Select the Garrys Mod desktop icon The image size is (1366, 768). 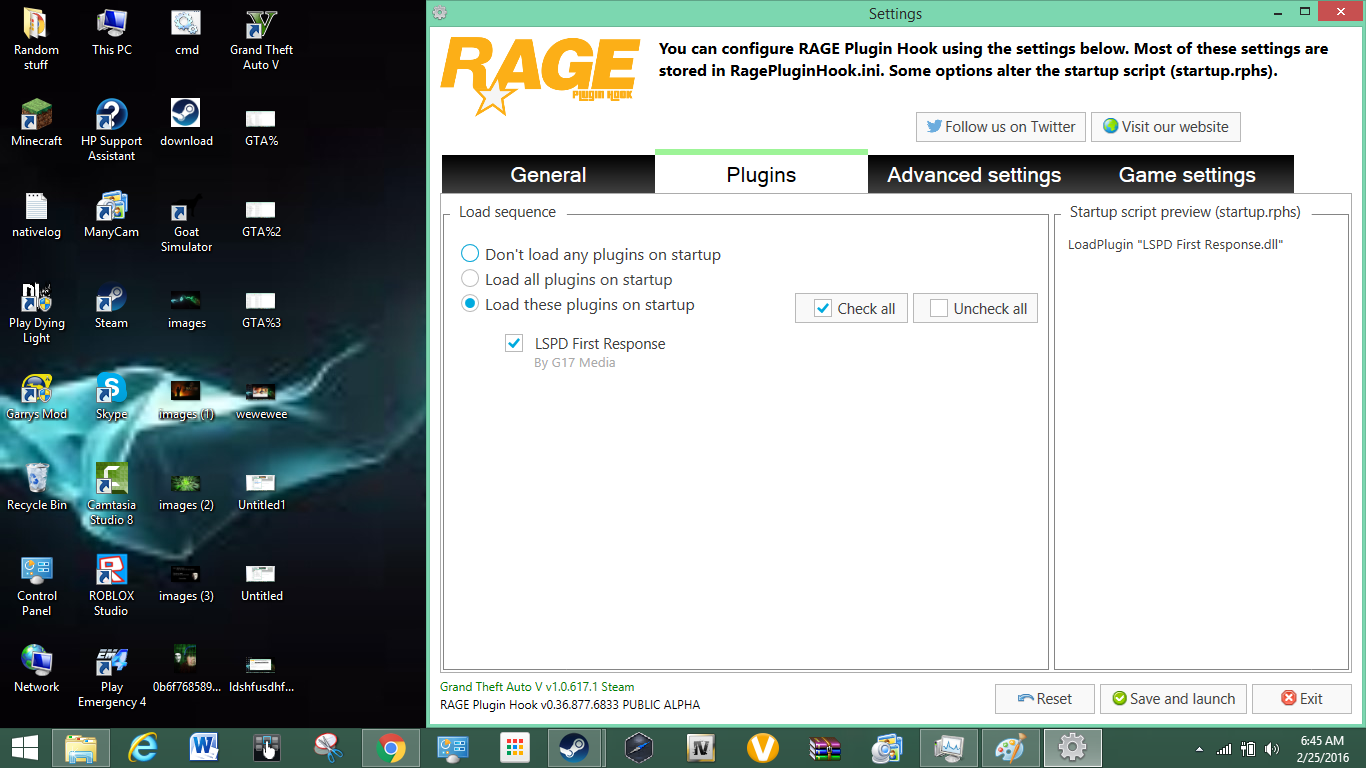(37, 397)
